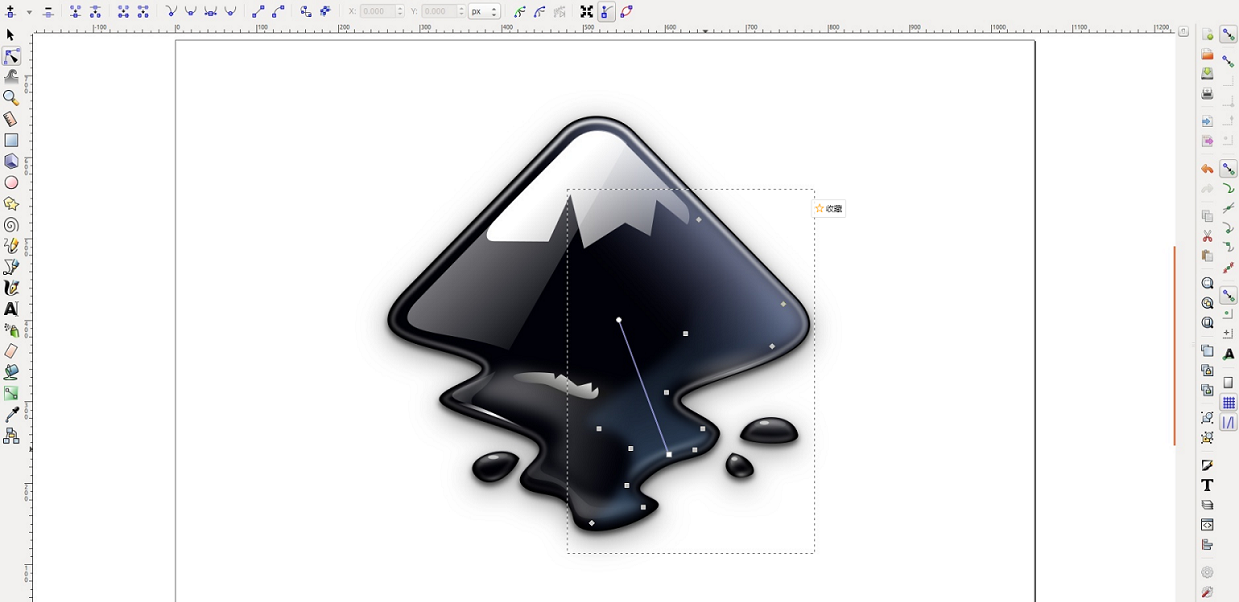The width and height of the screenshot is (1239, 602).
Task: Click Join nodes with new segment
Action: point(124,12)
